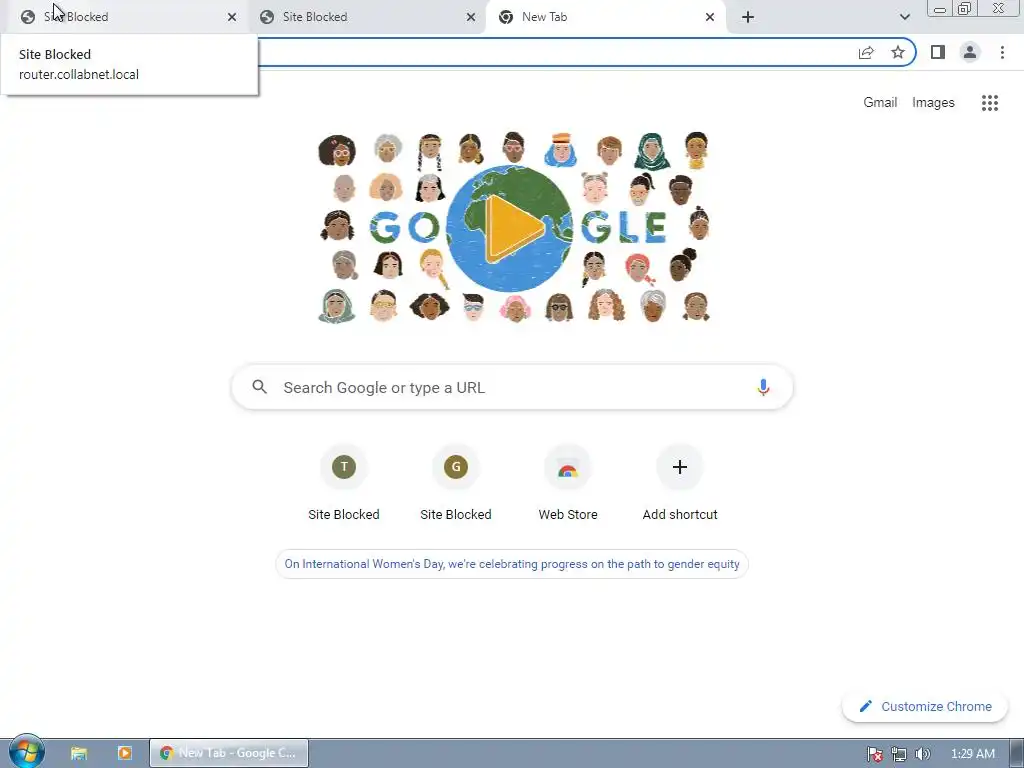Open the Action Center flag tray icon
Screen dimensions: 1024x768
pyautogui.click(x=875, y=754)
